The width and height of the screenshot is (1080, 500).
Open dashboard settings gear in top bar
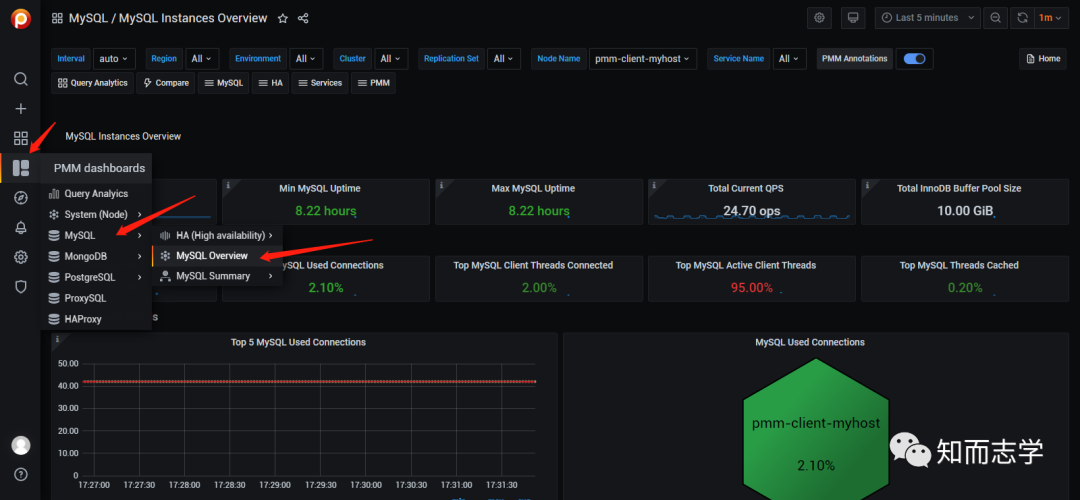click(x=819, y=18)
